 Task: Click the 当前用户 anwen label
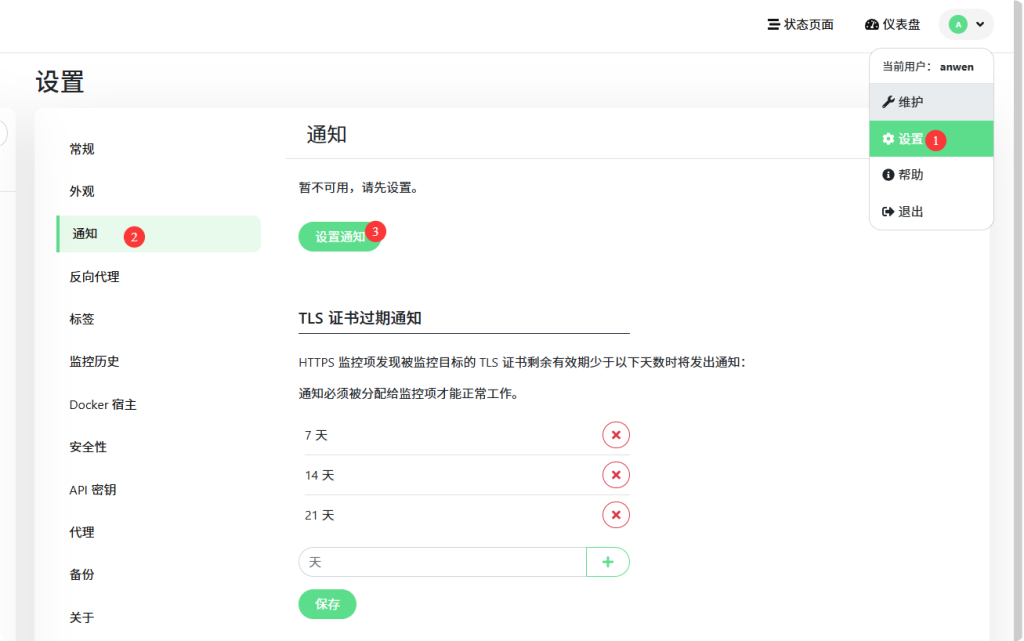coord(928,67)
